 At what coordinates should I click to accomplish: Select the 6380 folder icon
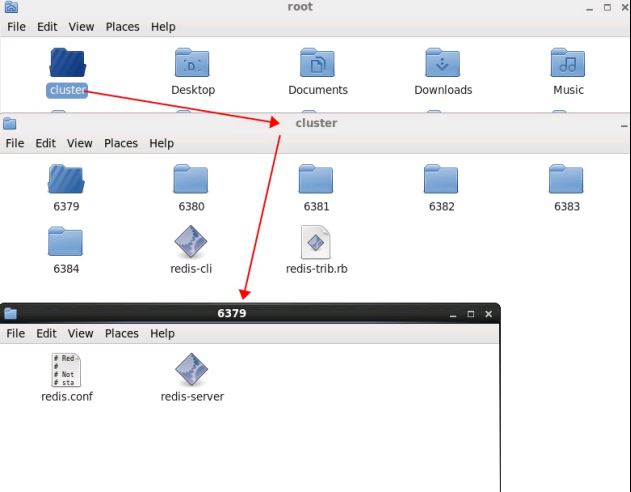coord(191,179)
